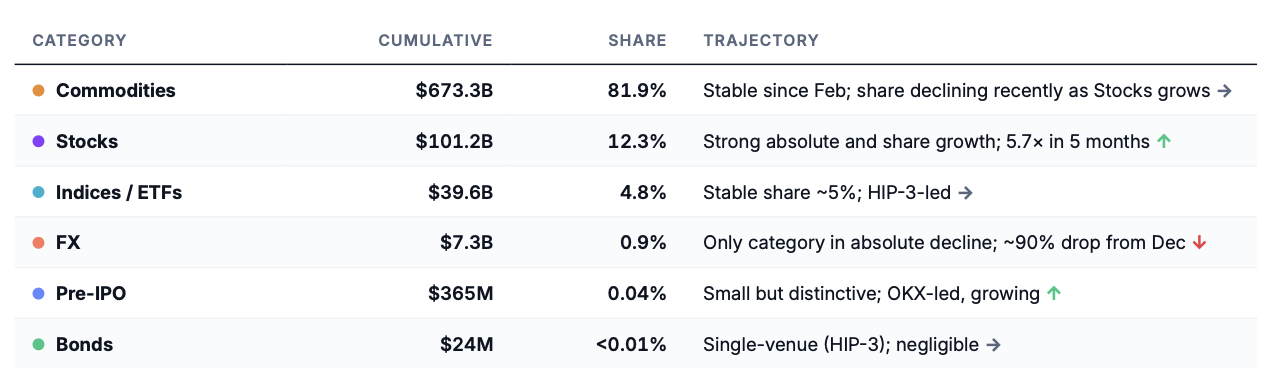This screenshot has width=1268, height=378.
Task: Click the $101.2B cumulative value for Stocks
Action: pyautogui.click(x=454, y=142)
